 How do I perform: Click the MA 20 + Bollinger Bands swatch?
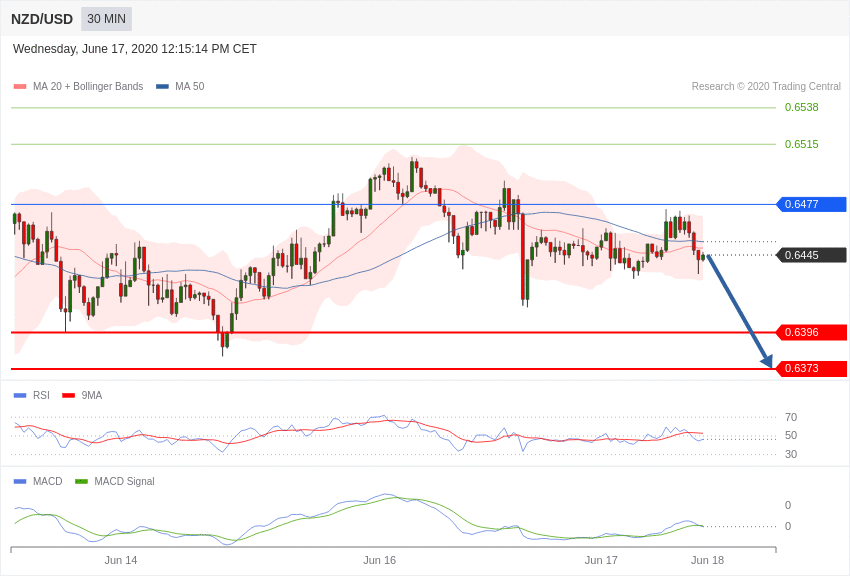click(x=20, y=87)
